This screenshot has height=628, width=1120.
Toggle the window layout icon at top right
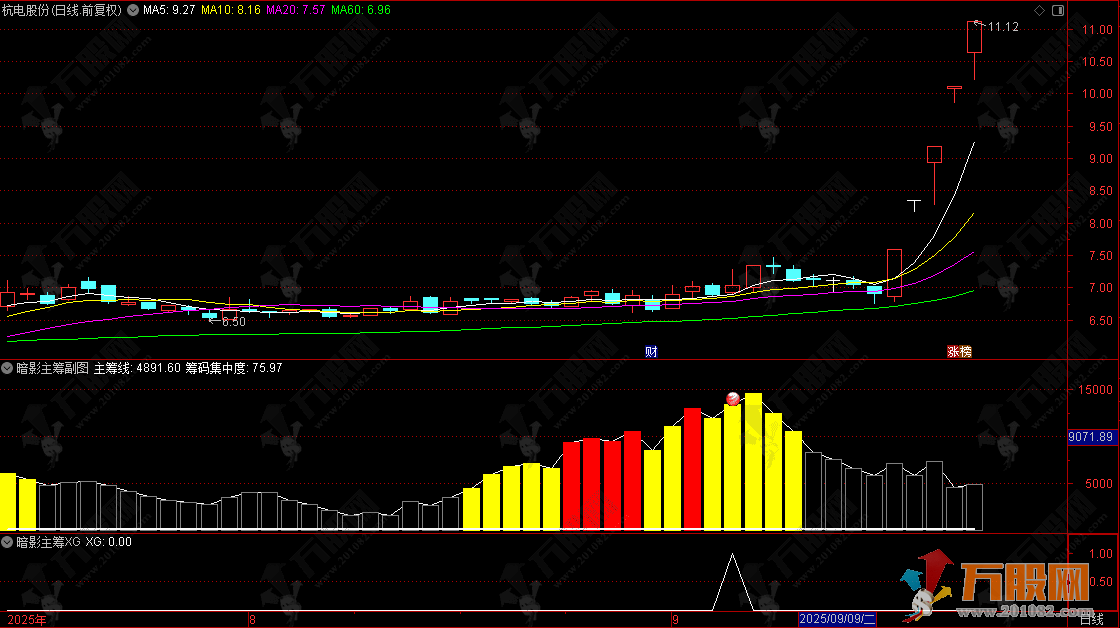tap(1058, 10)
